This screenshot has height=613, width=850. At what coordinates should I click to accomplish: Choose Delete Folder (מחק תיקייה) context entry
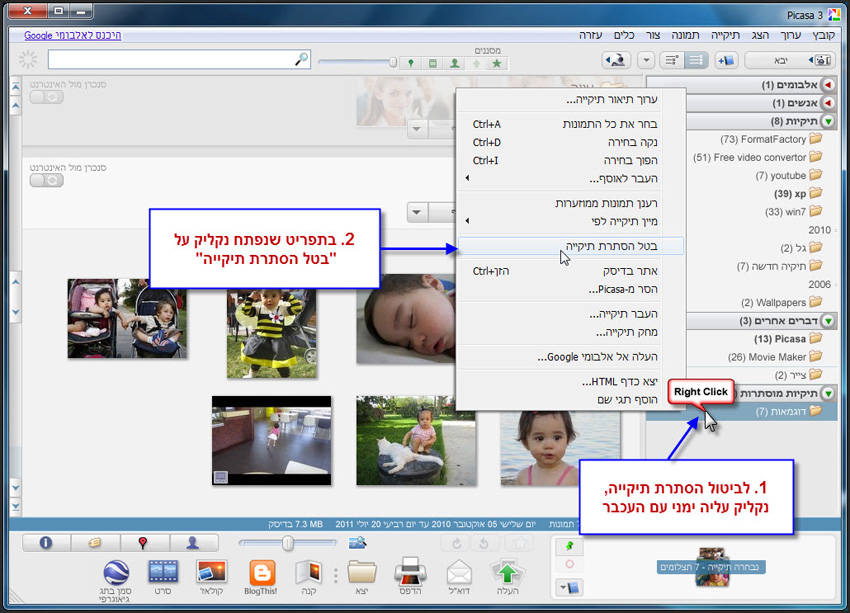pyautogui.click(x=571, y=332)
